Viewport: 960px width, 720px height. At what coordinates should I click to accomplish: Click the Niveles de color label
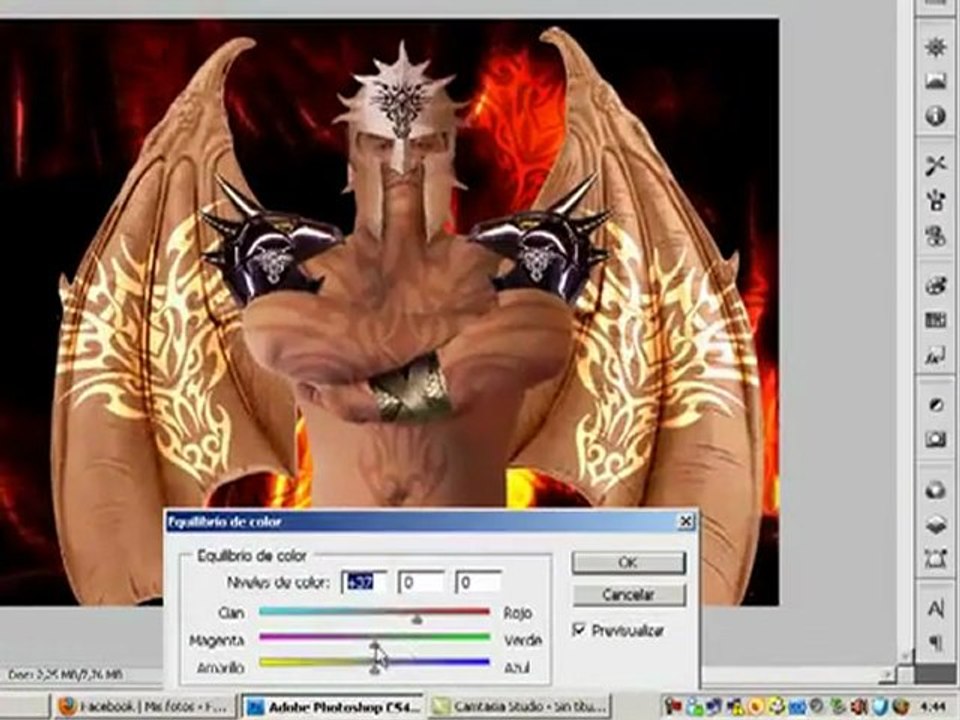(x=279, y=582)
